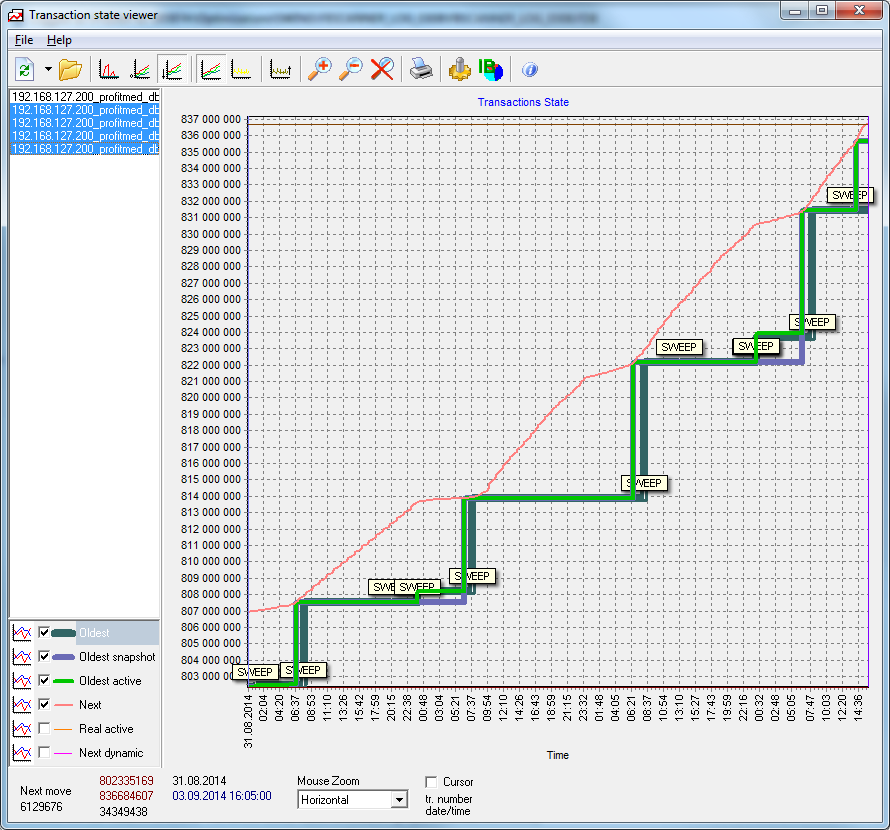Viewport: 890px width, 830px height.
Task: Click the SWEEP label at 822 000 000
Action: pos(680,347)
